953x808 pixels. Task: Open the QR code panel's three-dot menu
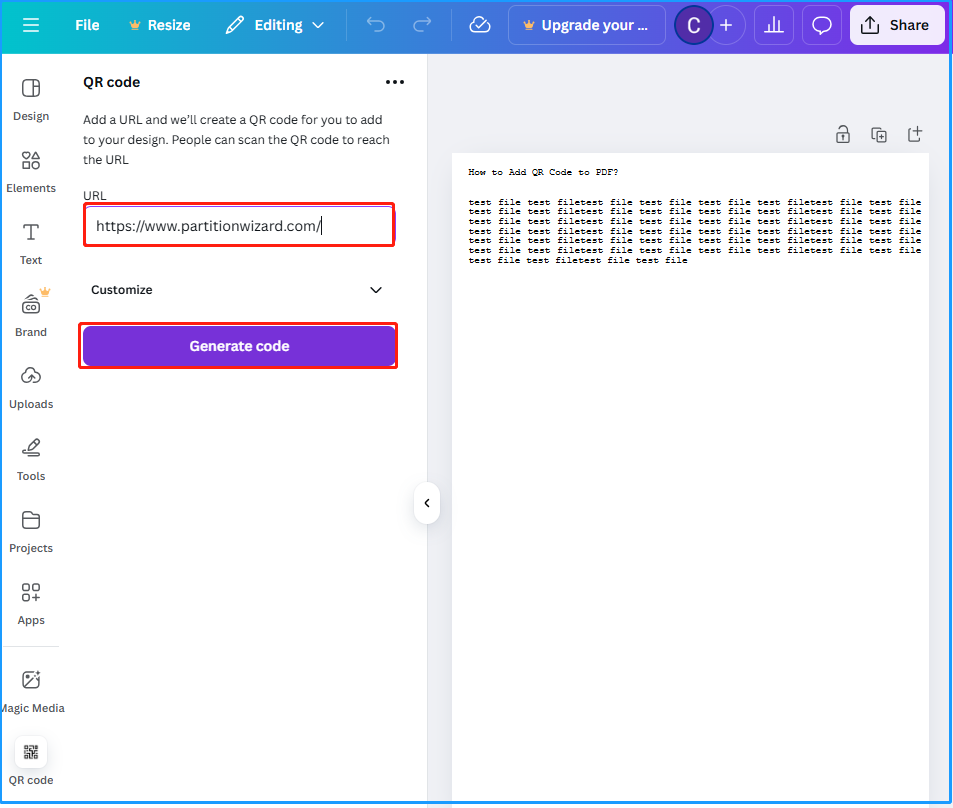point(395,82)
